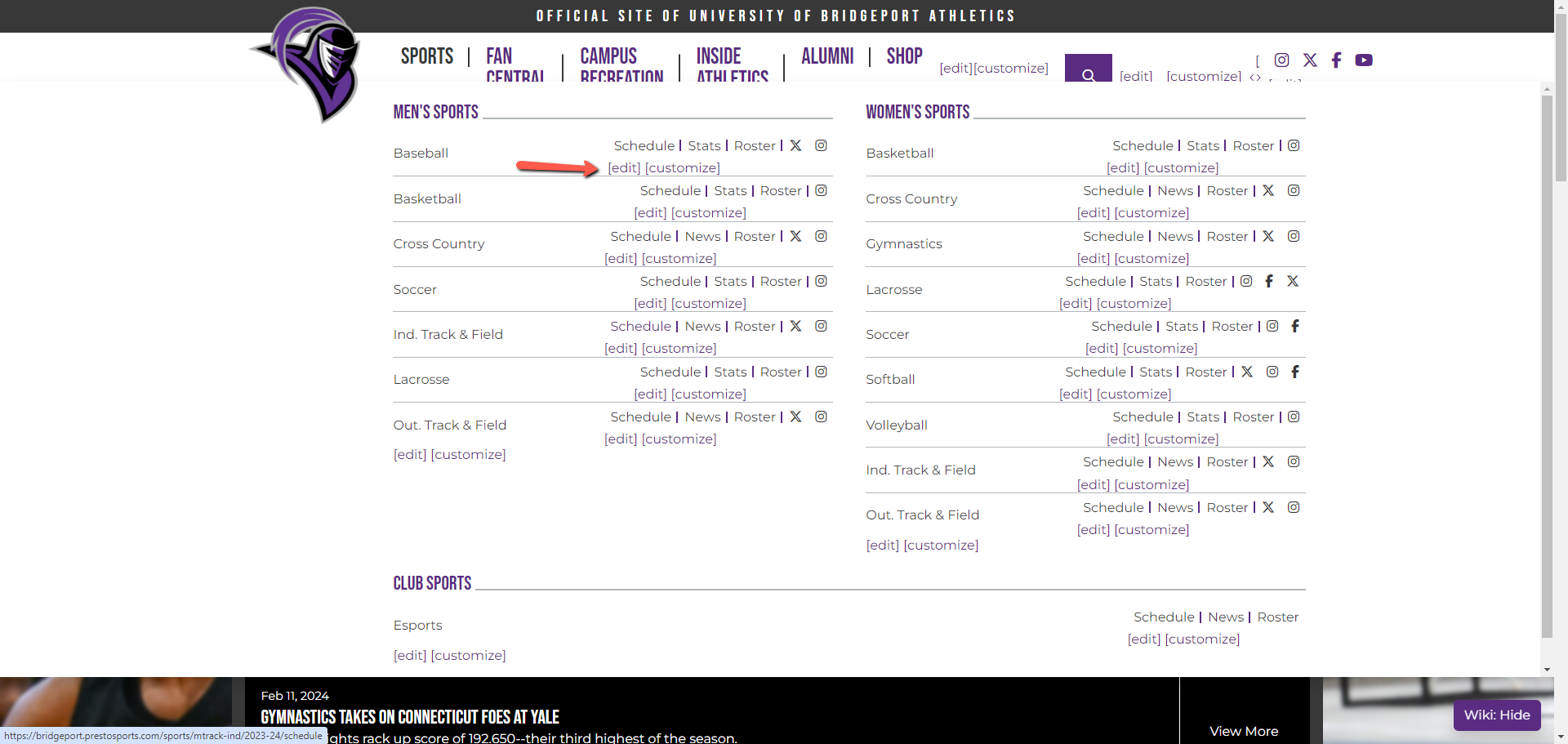Open Gymnastics Takes On Connecticut Foes headline
The image size is (1568, 744).
[410, 717]
